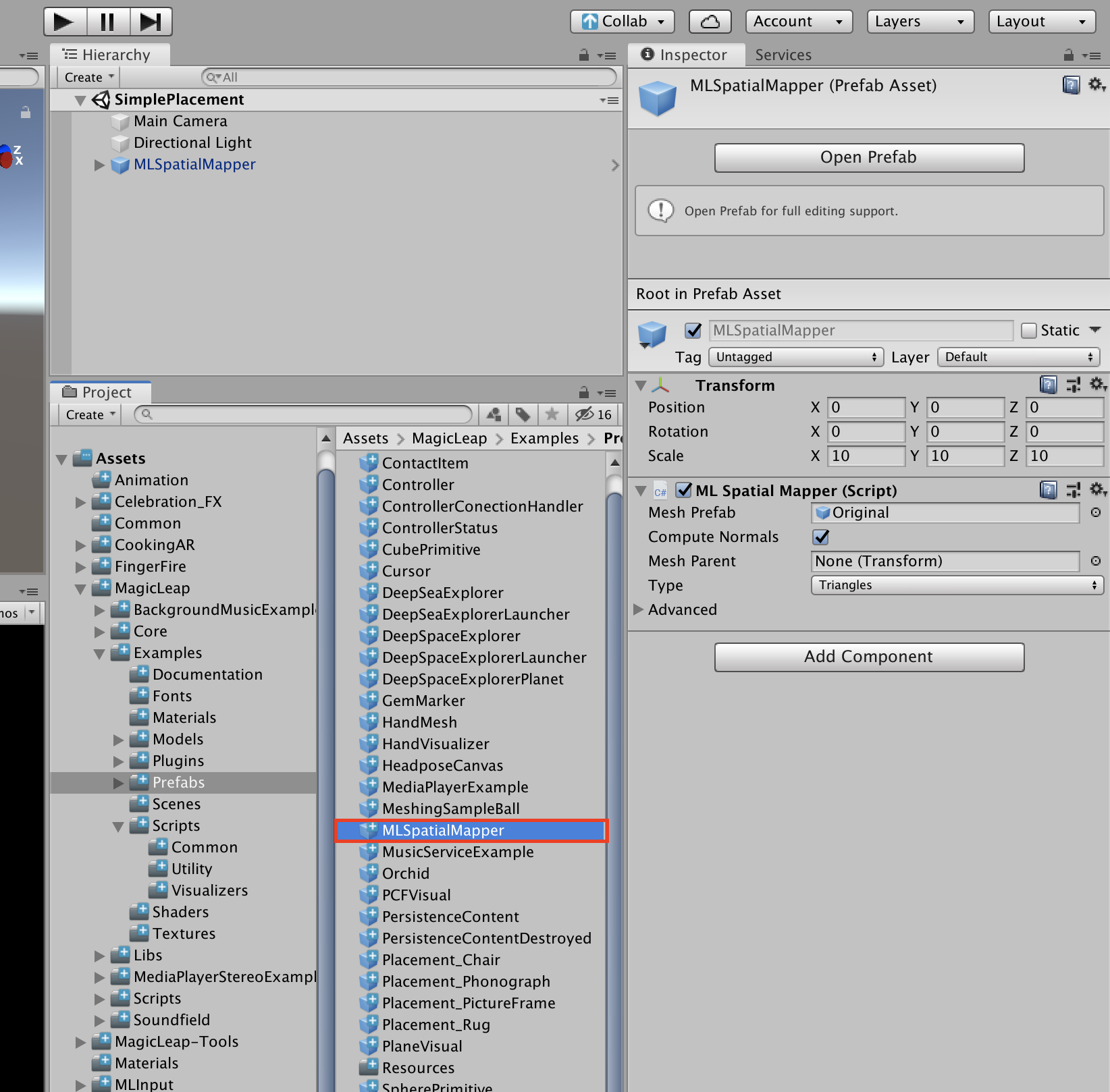1110x1092 pixels.
Task: Open SimplePlacement scene options menu
Action: click(x=609, y=101)
